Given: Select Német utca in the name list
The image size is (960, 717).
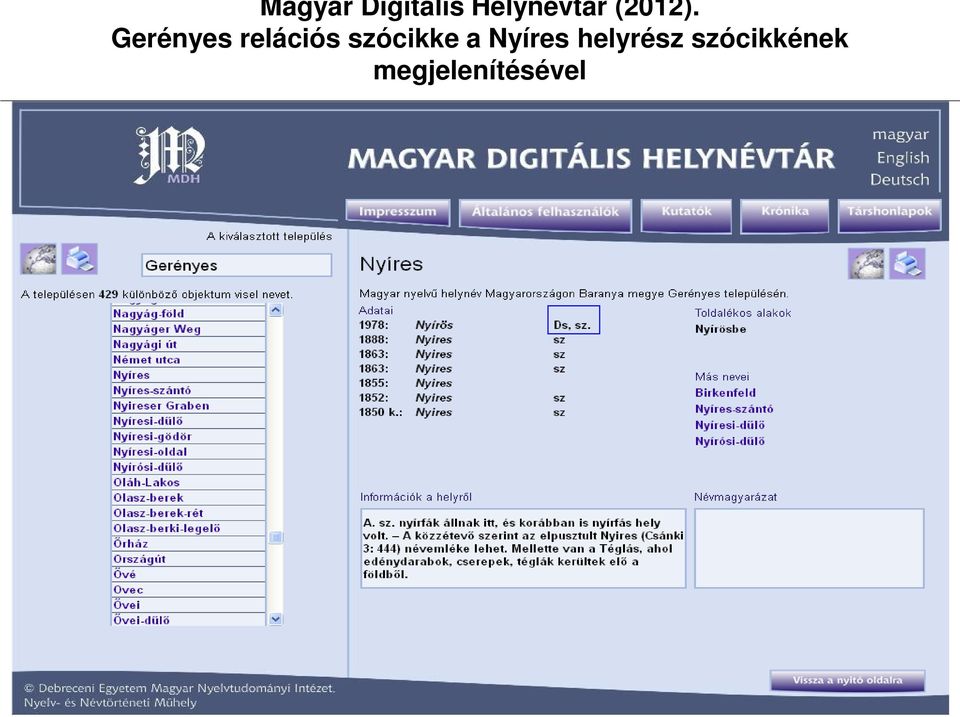Looking at the screenshot, I should [x=189, y=359].
